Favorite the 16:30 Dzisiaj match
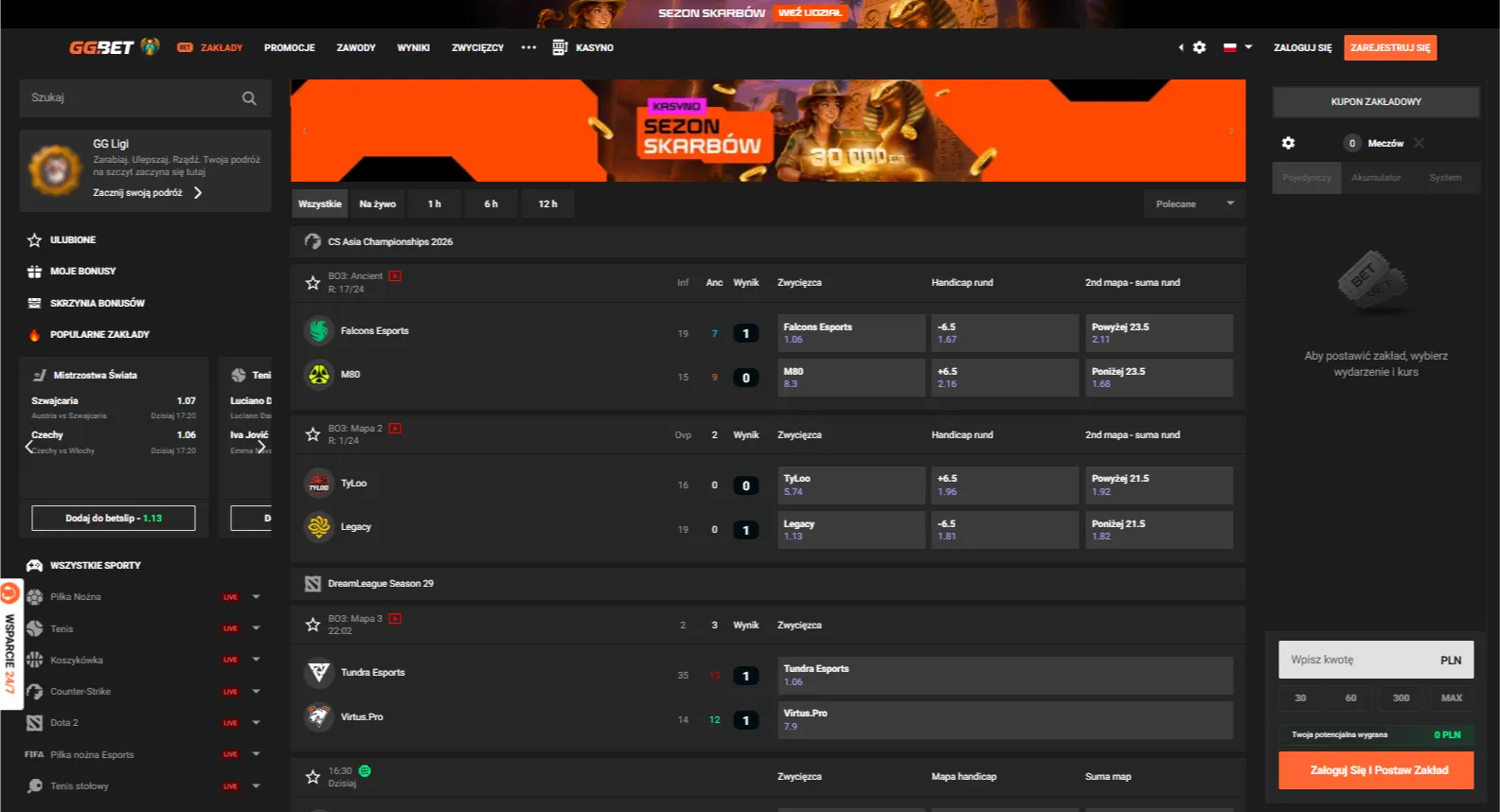 [312, 777]
